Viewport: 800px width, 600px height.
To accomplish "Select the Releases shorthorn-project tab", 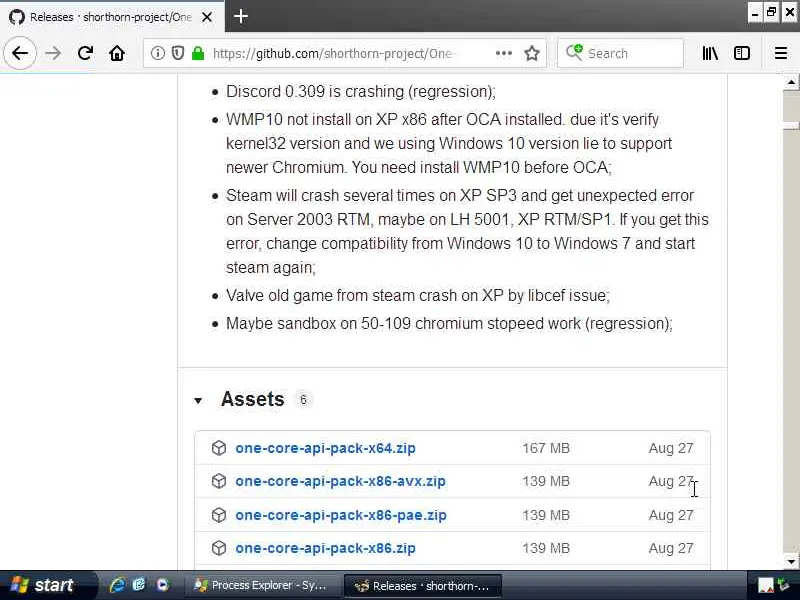I will pyautogui.click(x=110, y=17).
